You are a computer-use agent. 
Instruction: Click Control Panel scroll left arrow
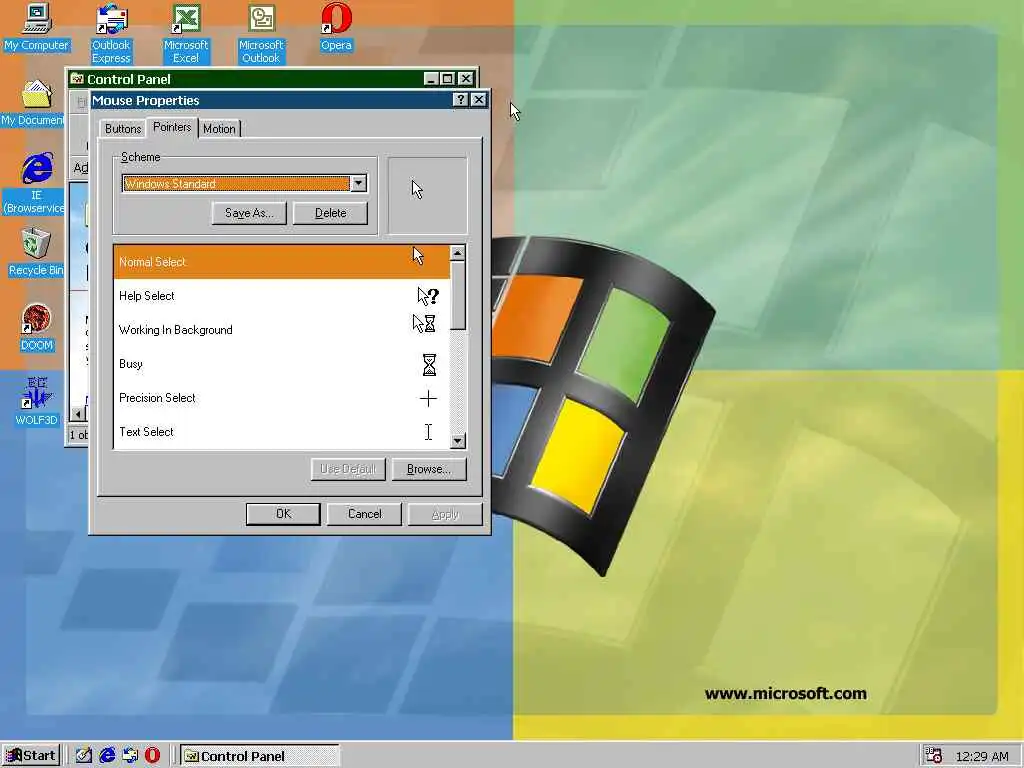tap(78, 414)
